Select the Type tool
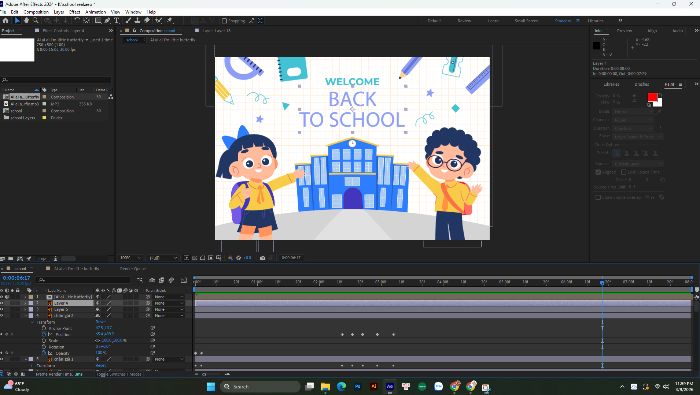 117,21
